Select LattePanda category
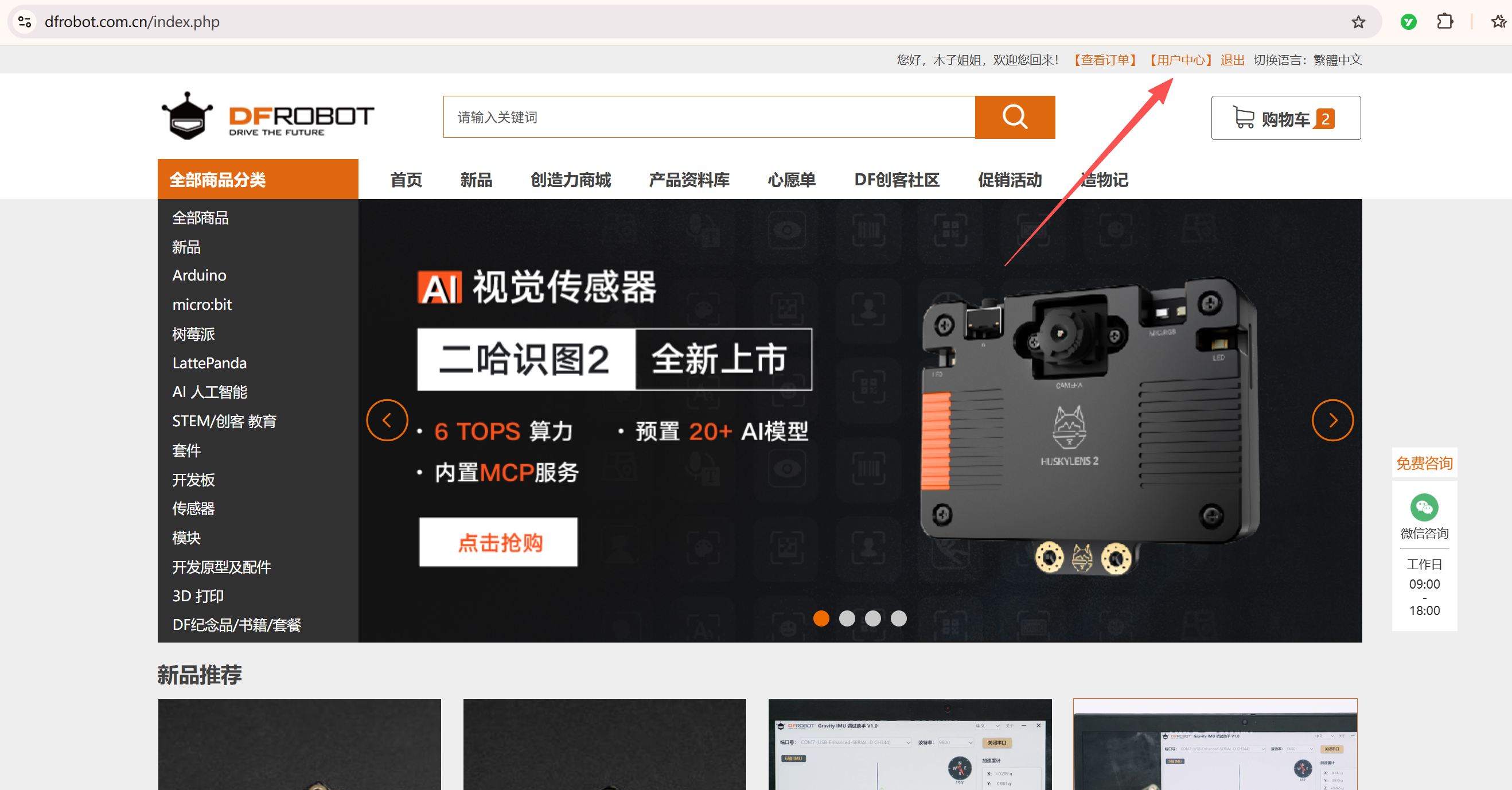This screenshot has height=790, width=1512. pos(209,363)
